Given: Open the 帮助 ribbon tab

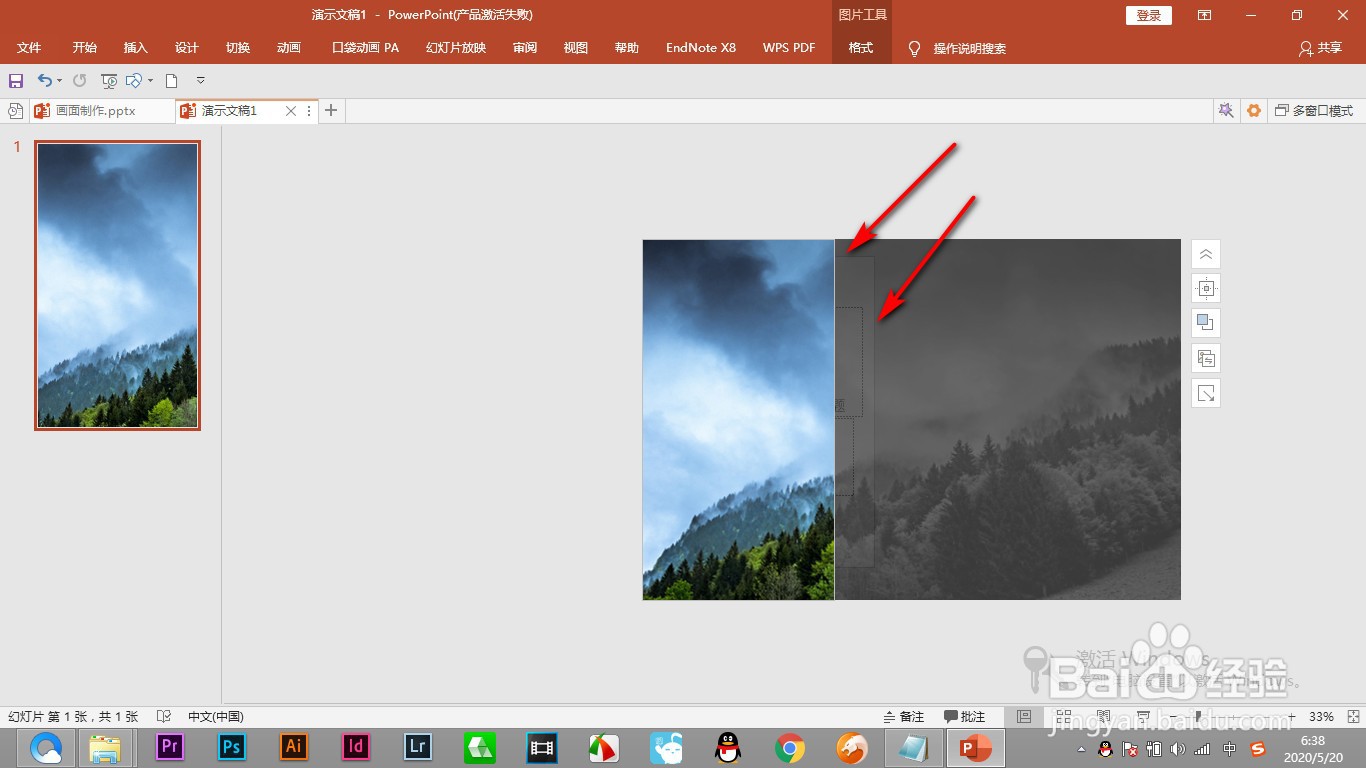Looking at the screenshot, I should point(627,48).
